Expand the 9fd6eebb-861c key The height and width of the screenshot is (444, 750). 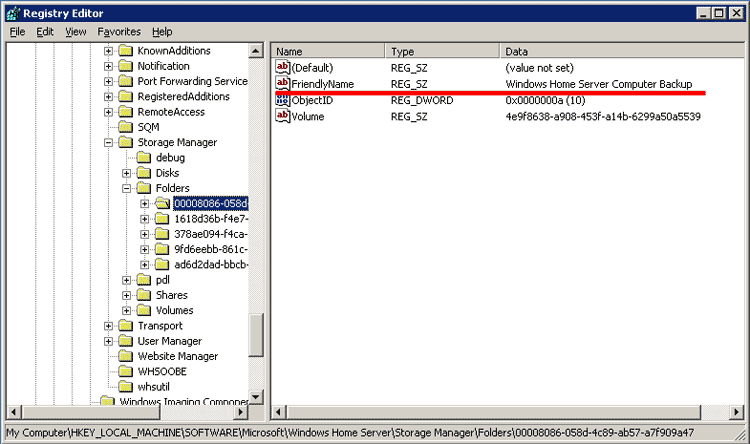144,250
